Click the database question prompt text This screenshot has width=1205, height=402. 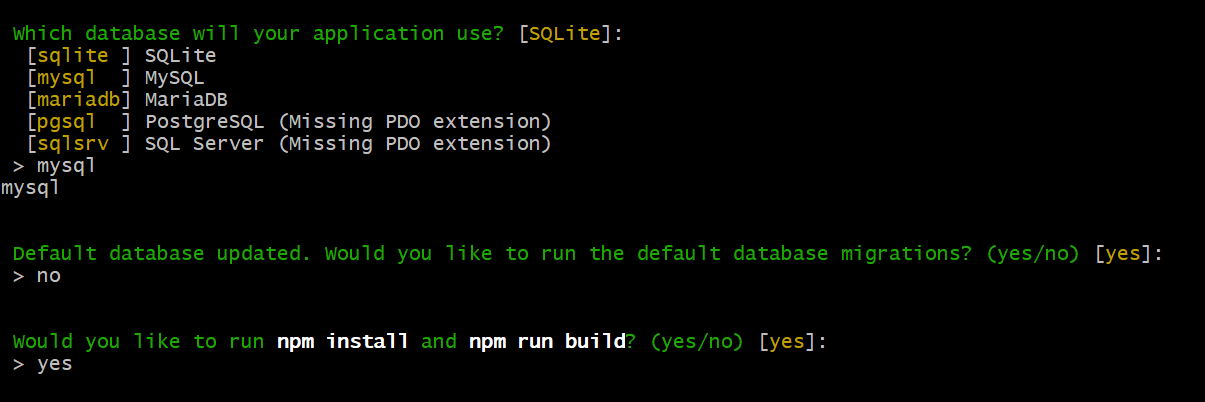click(260, 33)
